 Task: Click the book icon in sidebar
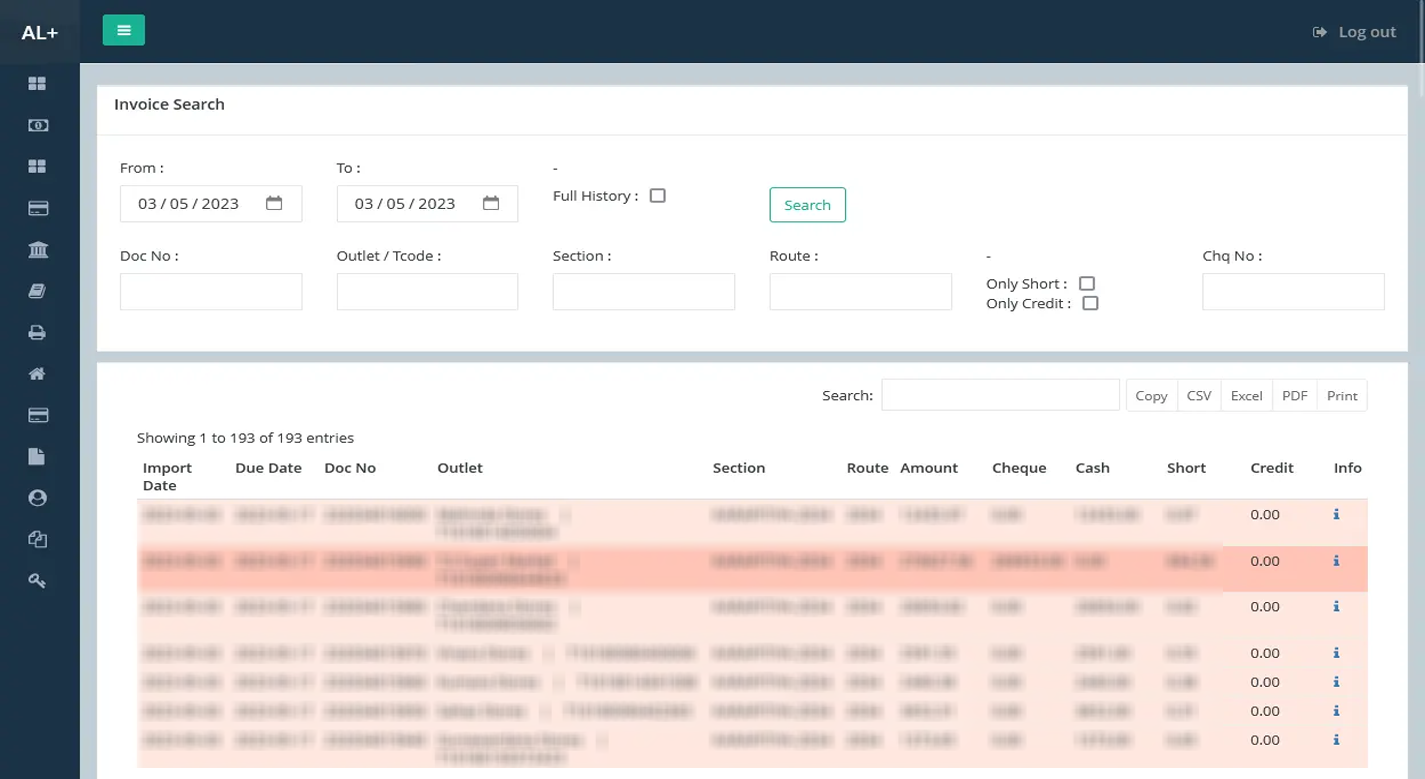coord(37,291)
